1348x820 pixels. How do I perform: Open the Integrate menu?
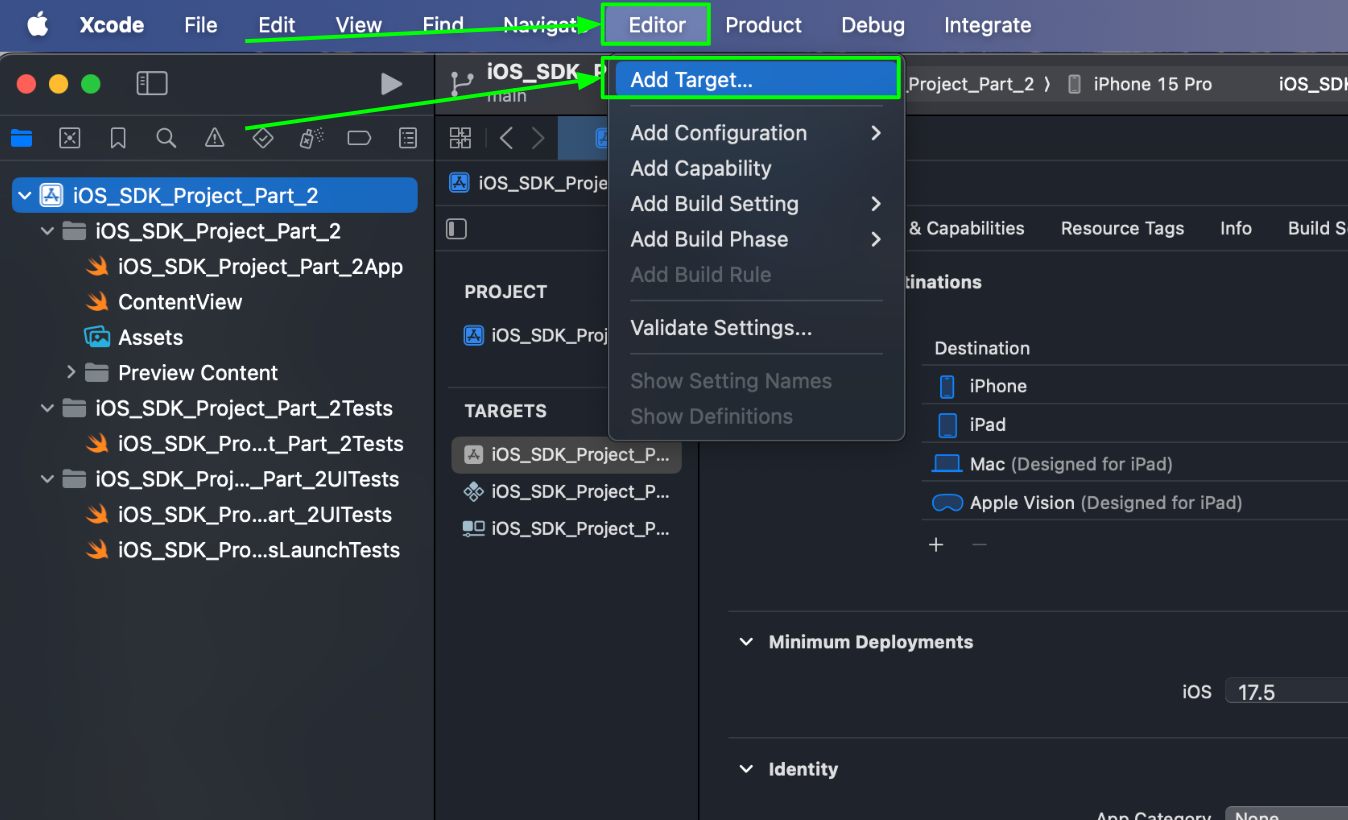988,25
